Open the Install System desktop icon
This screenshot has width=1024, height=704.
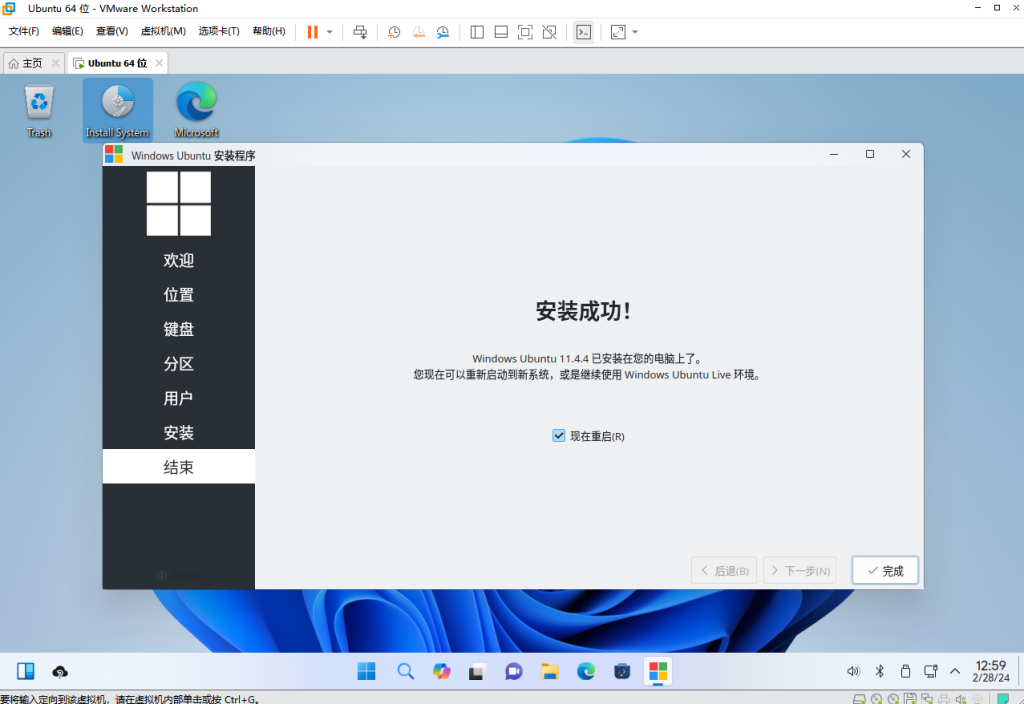click(x=117, y=110)
